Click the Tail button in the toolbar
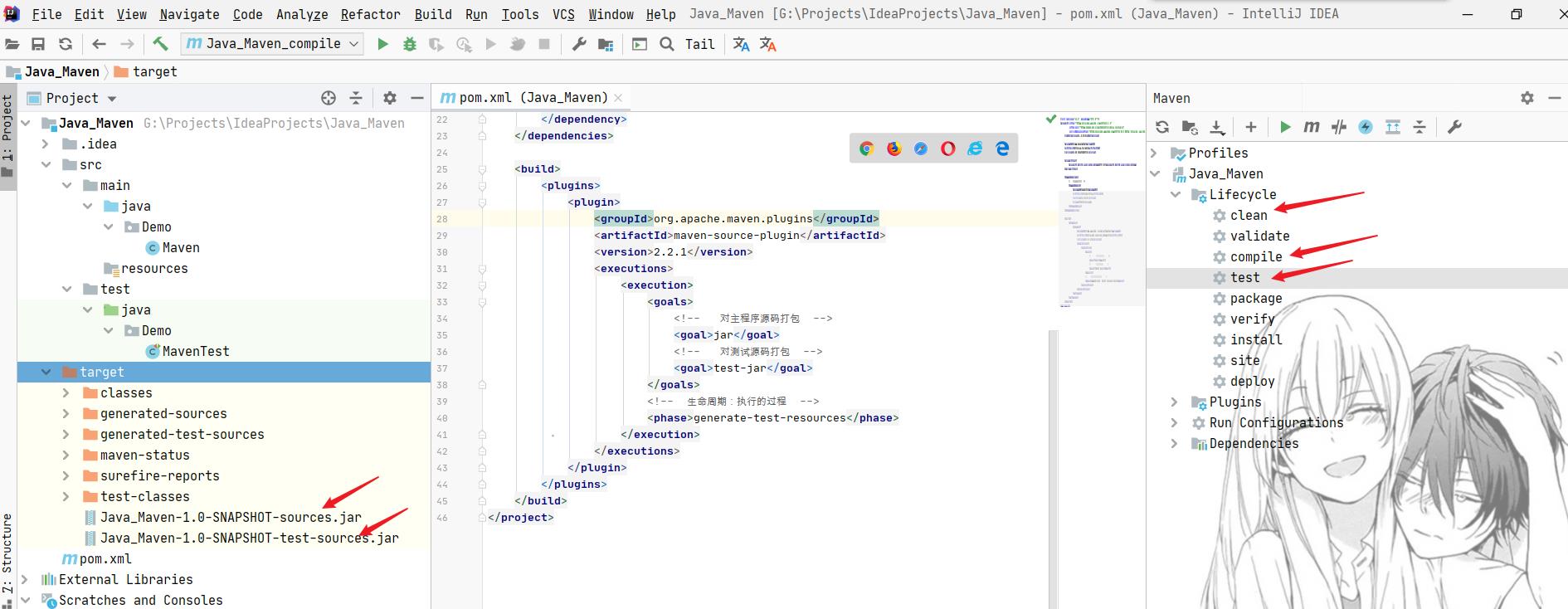 click(x=699, y=44)
